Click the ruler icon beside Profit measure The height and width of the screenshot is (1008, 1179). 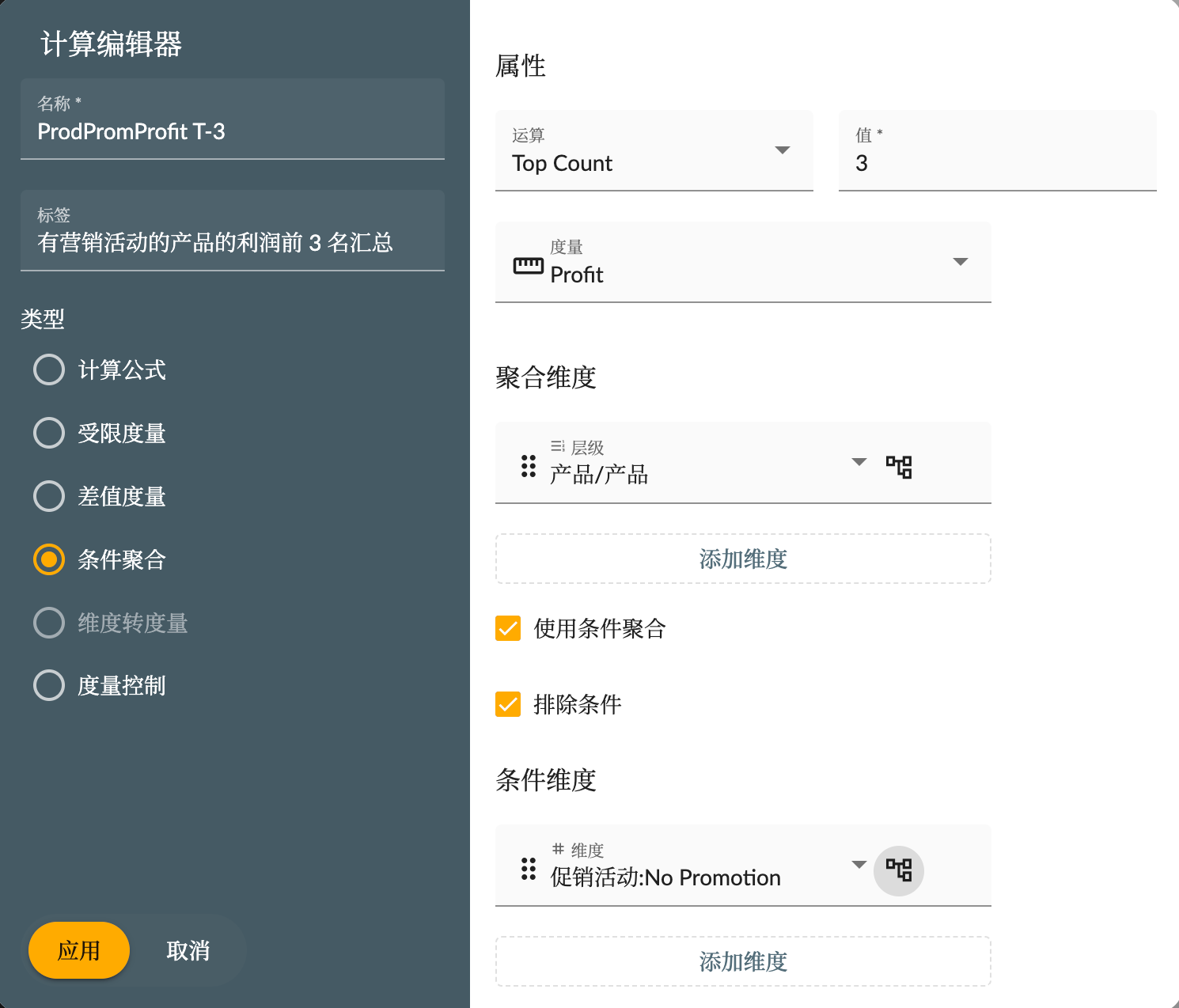coord(528,266)
